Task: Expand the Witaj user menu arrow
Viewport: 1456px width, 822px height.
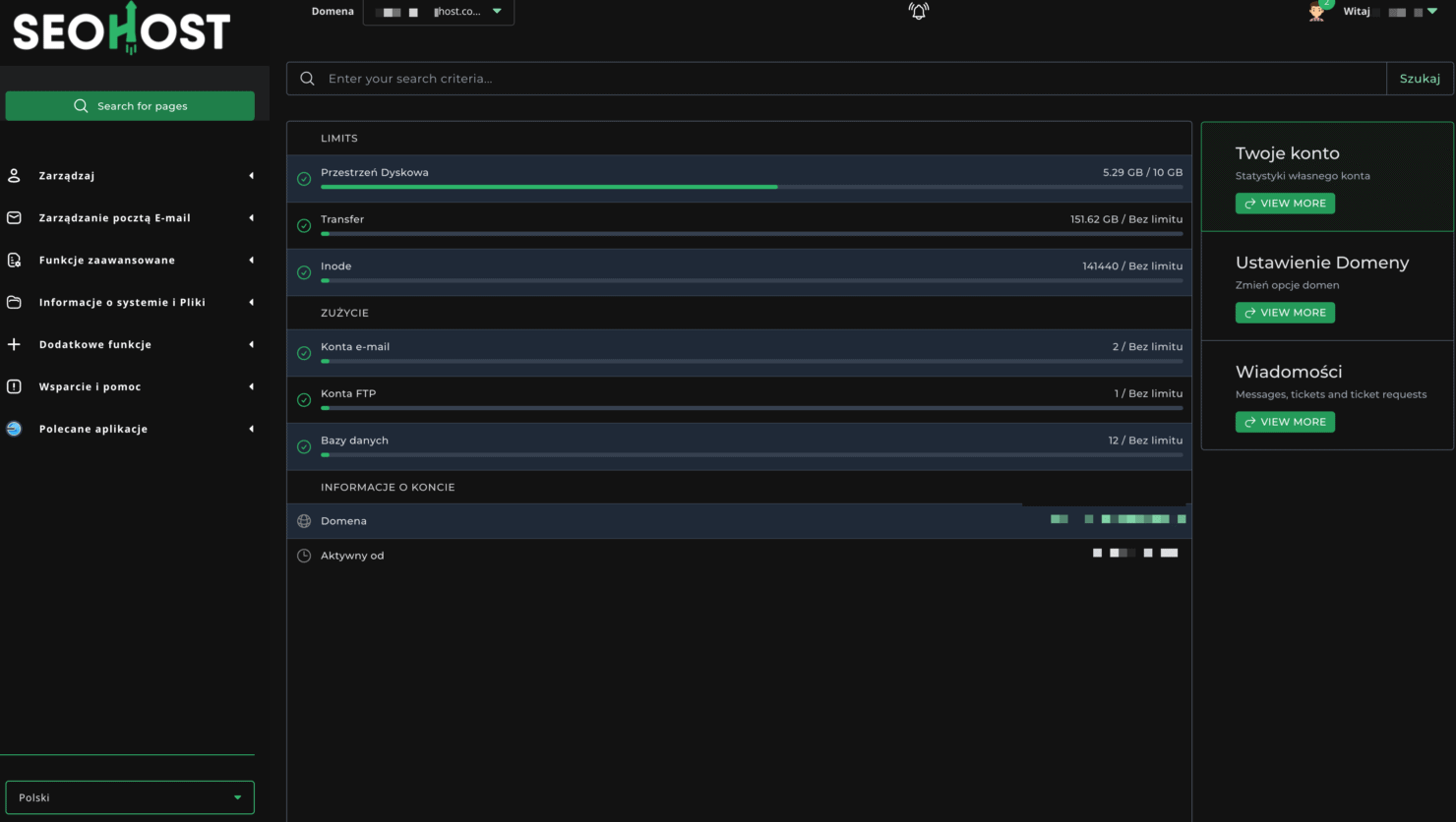Action: click(x=1432, y=12)
